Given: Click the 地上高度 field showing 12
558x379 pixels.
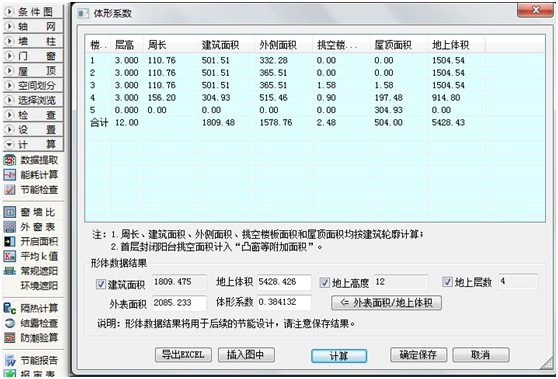Looking at the screenshot, I should pyautogui.click(x=401, y=282).
